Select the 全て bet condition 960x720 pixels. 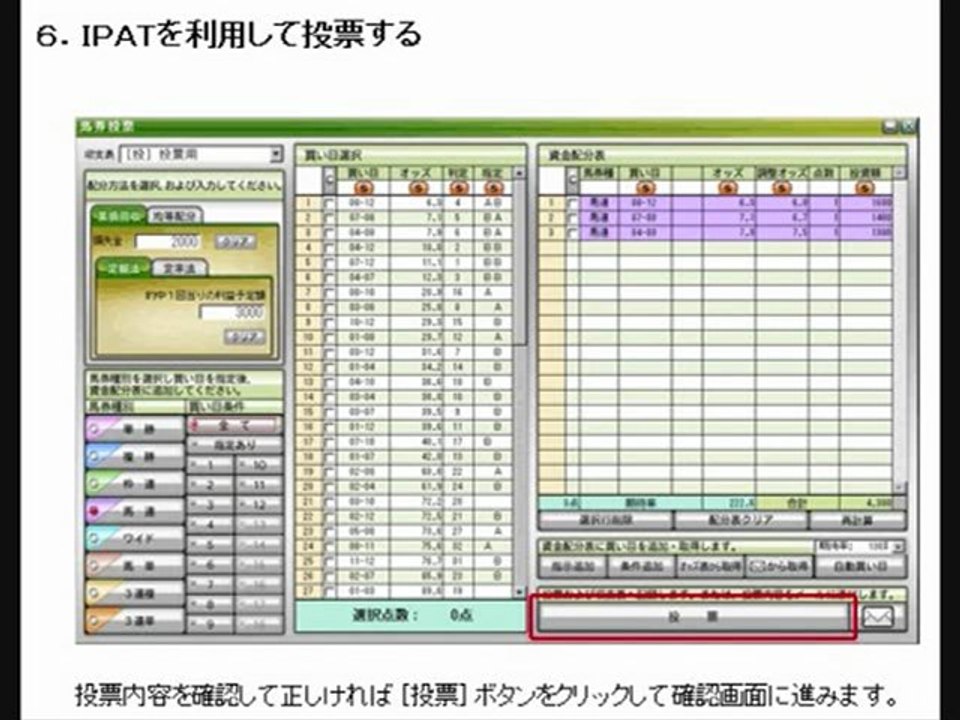click(x=234, y=425)
